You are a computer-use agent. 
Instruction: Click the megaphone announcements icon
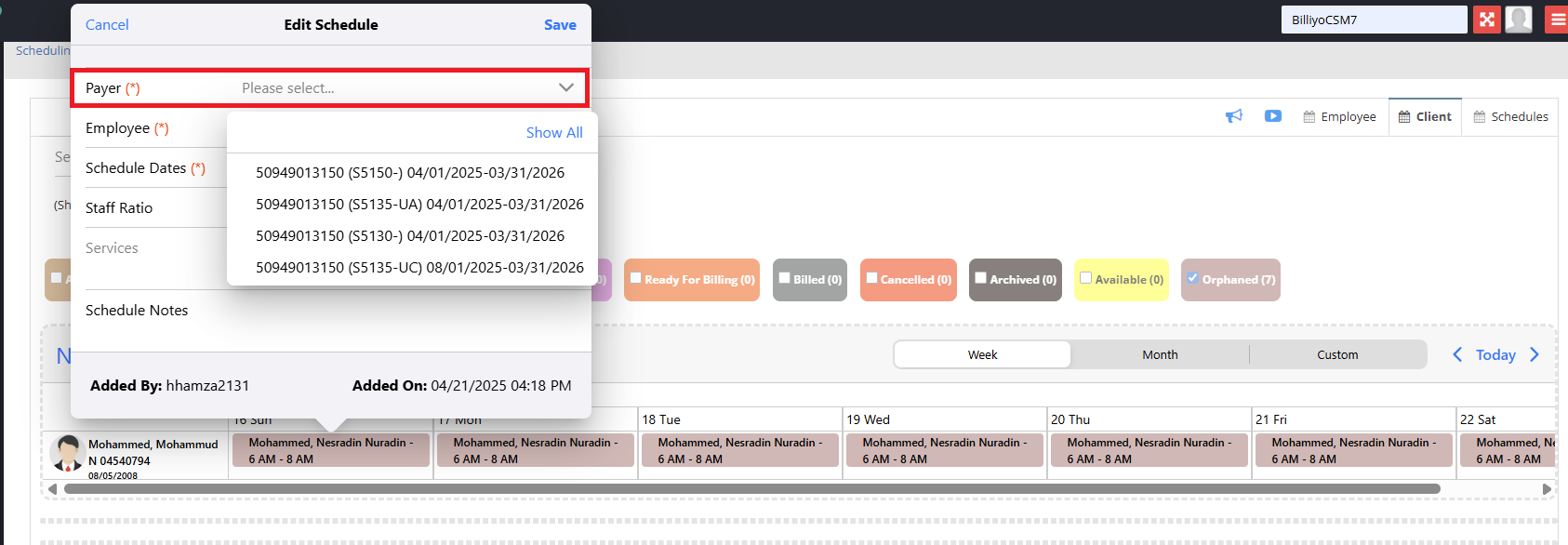tap(1234, 116)
